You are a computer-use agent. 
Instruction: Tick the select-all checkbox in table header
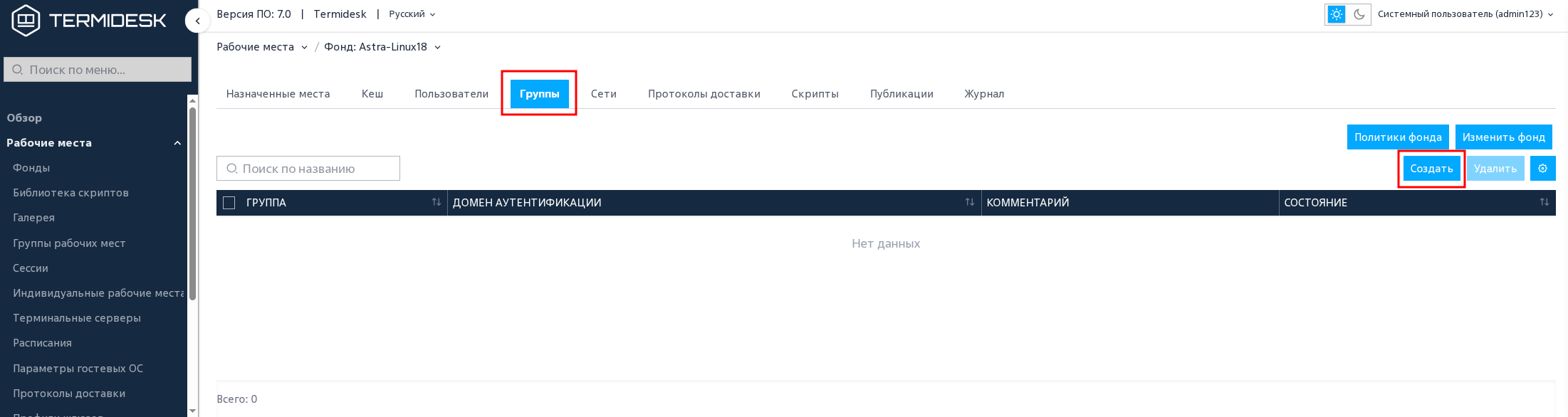point(229,203)
